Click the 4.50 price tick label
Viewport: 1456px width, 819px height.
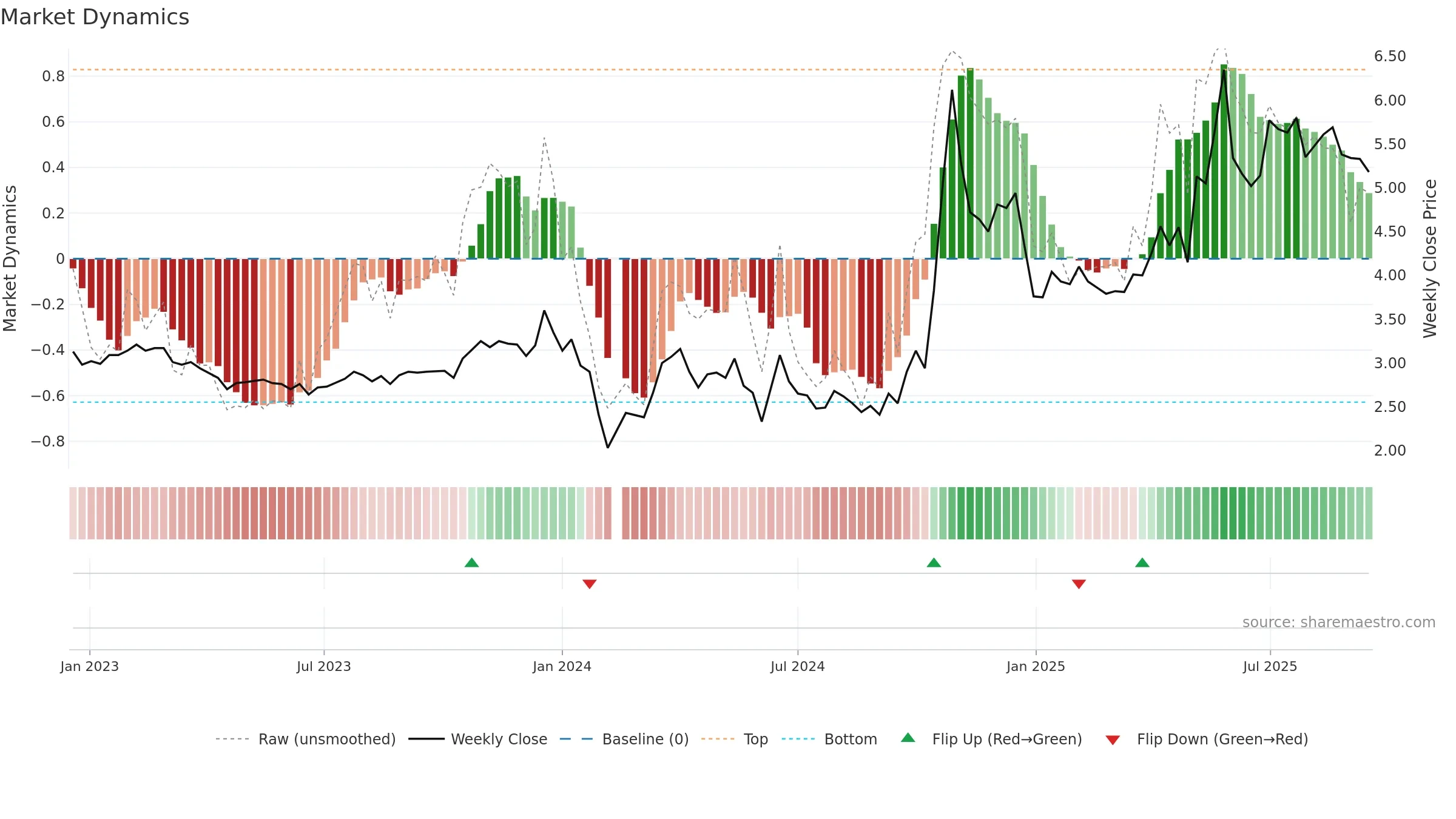point(1390,231)
